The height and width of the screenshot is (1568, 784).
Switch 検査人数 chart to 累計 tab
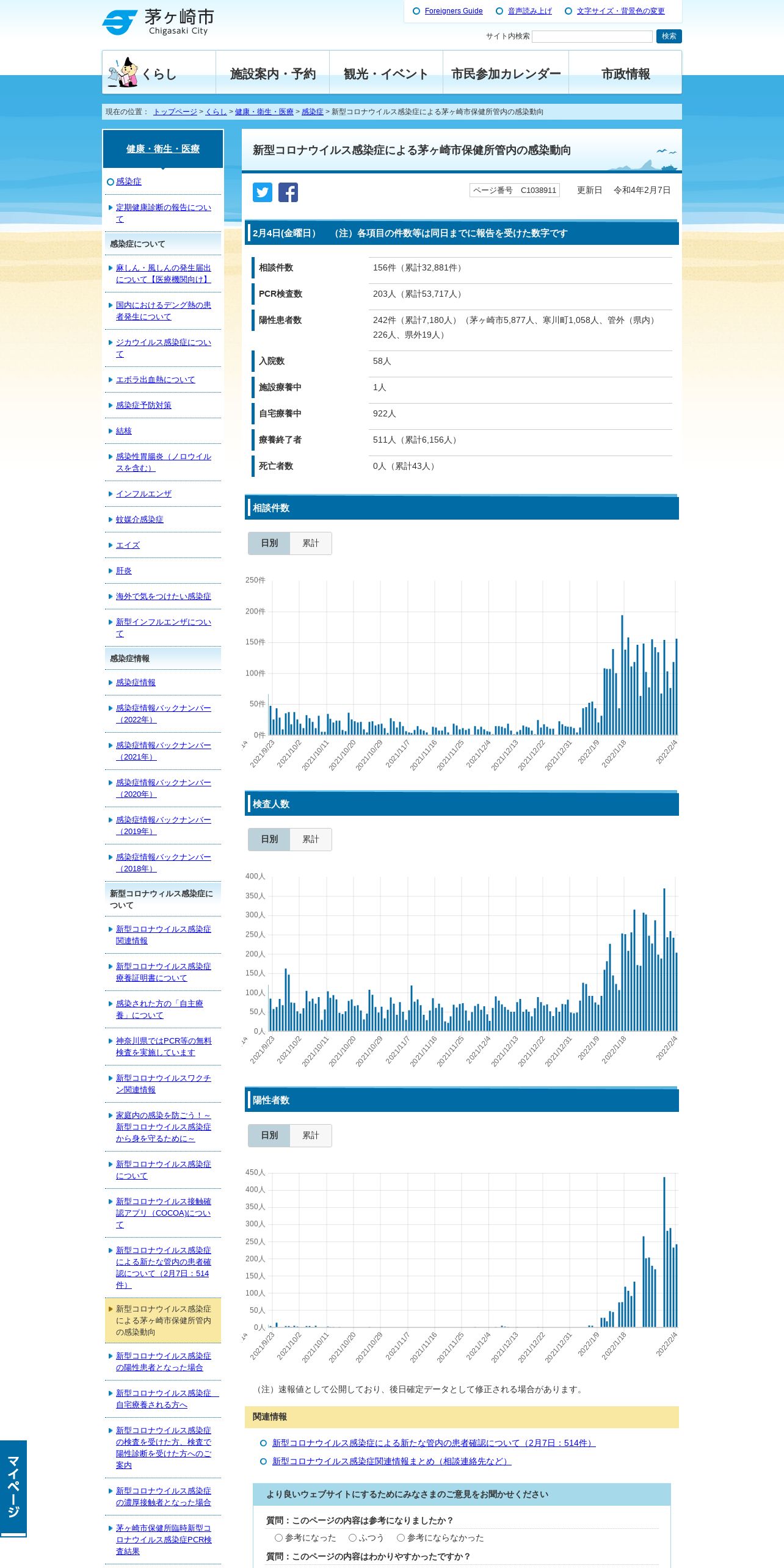point(311,839)
